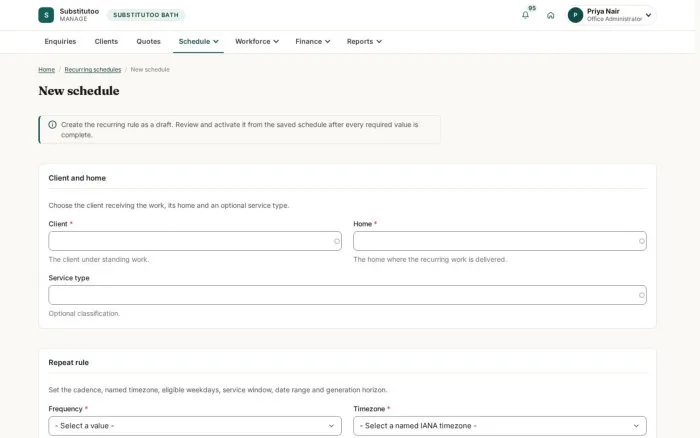Click the New schedule breadcrumb text
Screen dimensions: 700x438
click(x=150, y=70)
